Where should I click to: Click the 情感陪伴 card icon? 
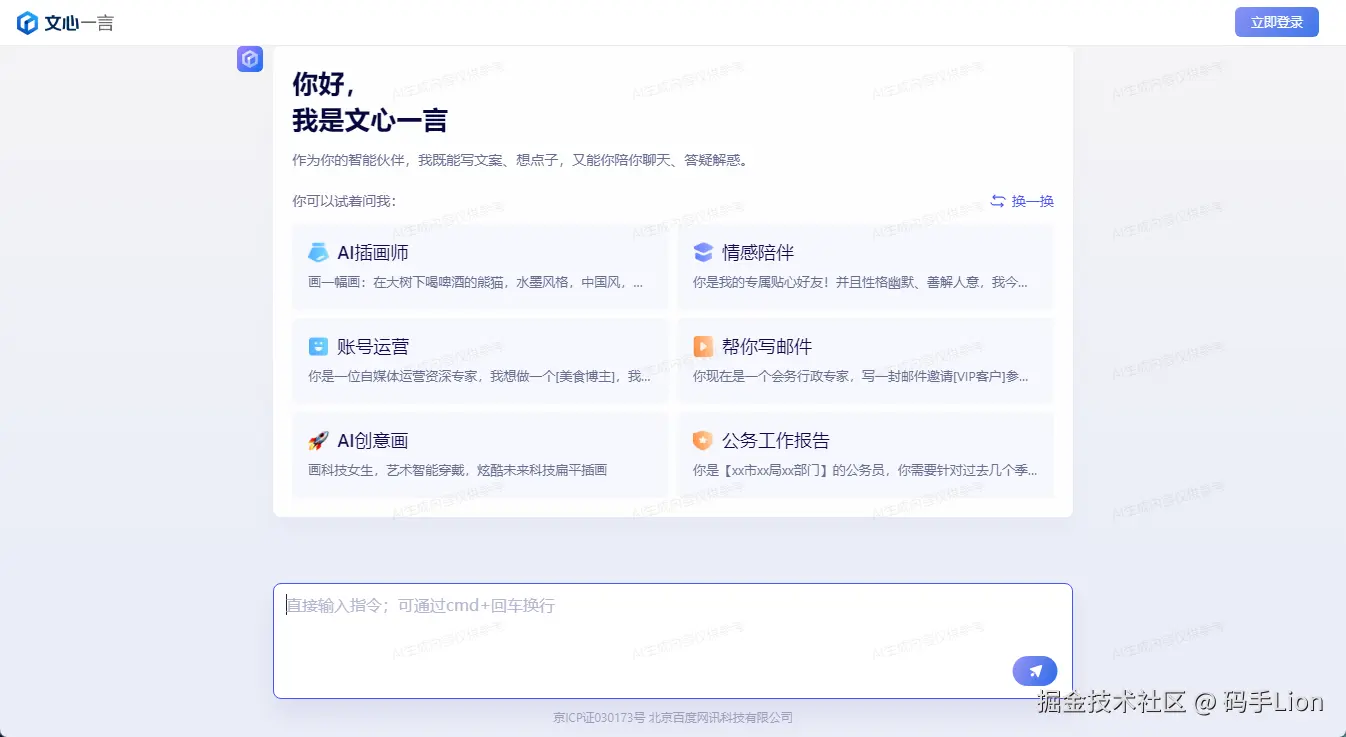pos(703,252)
